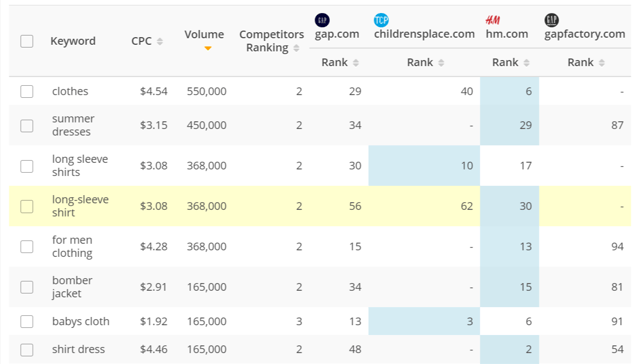This screenshot has height=364, width=639.
Task: Click the $4.46 CPC value
Action: click(154, 349)
